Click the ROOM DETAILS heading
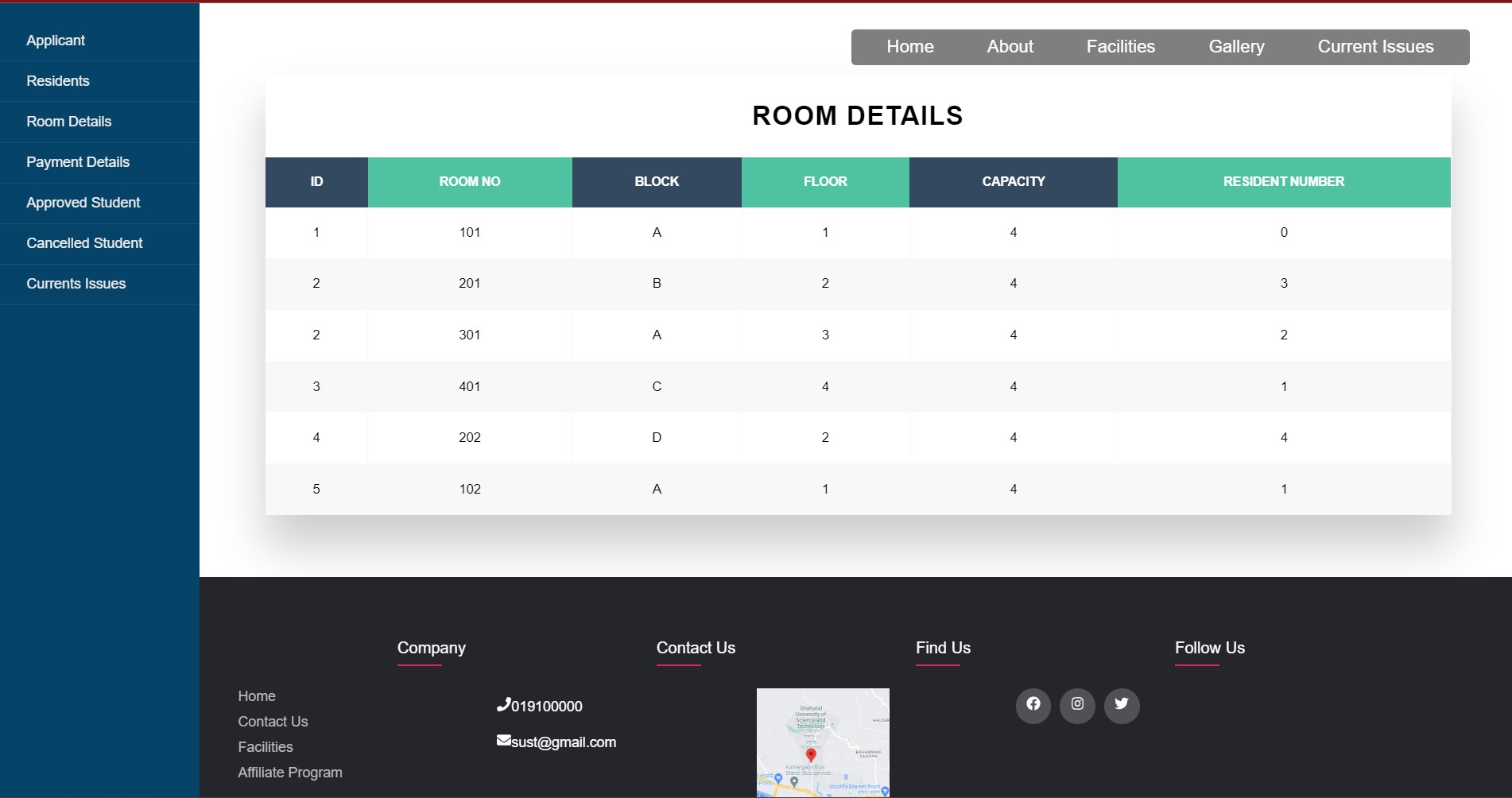The width and height of the screenshot is (1512, 798). [x=858, y=116]
